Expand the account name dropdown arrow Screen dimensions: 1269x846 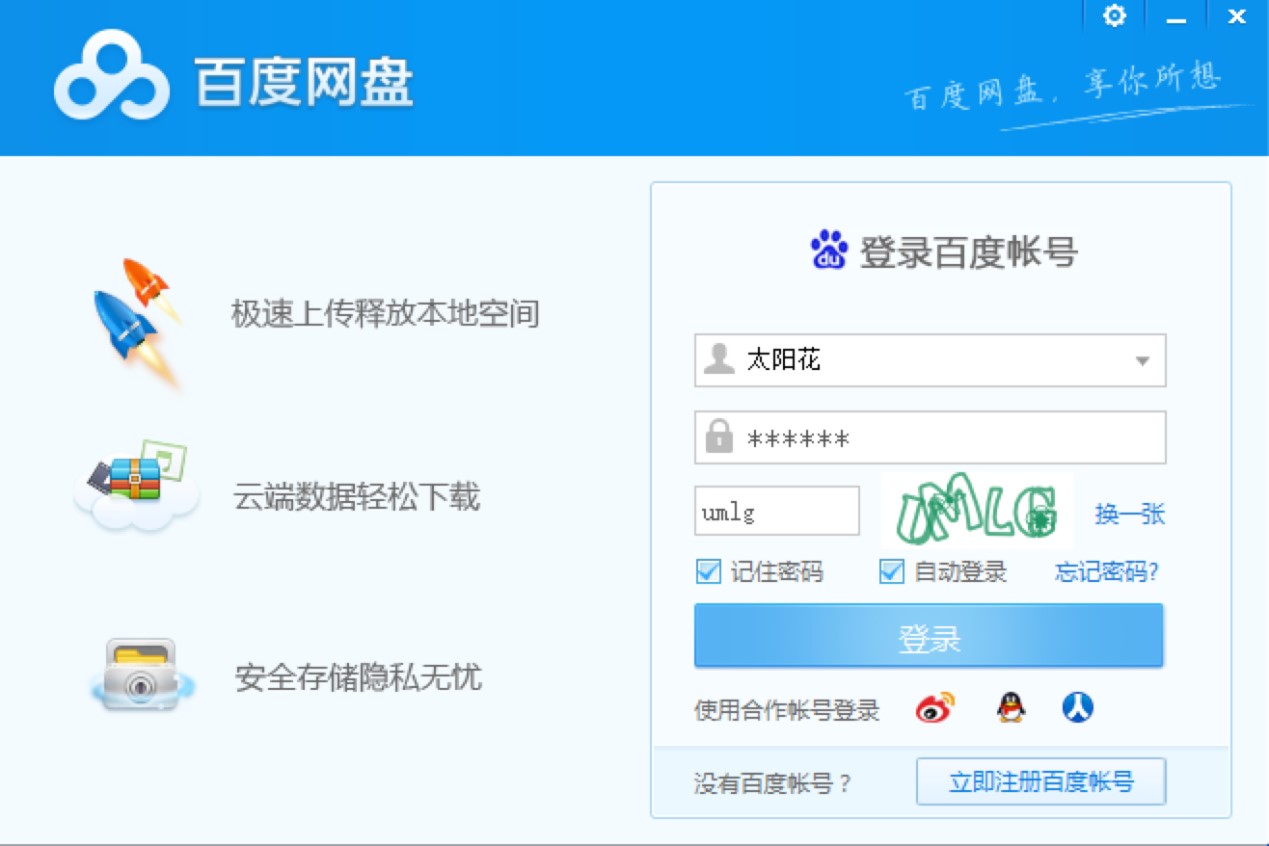tap(1142, 361)
